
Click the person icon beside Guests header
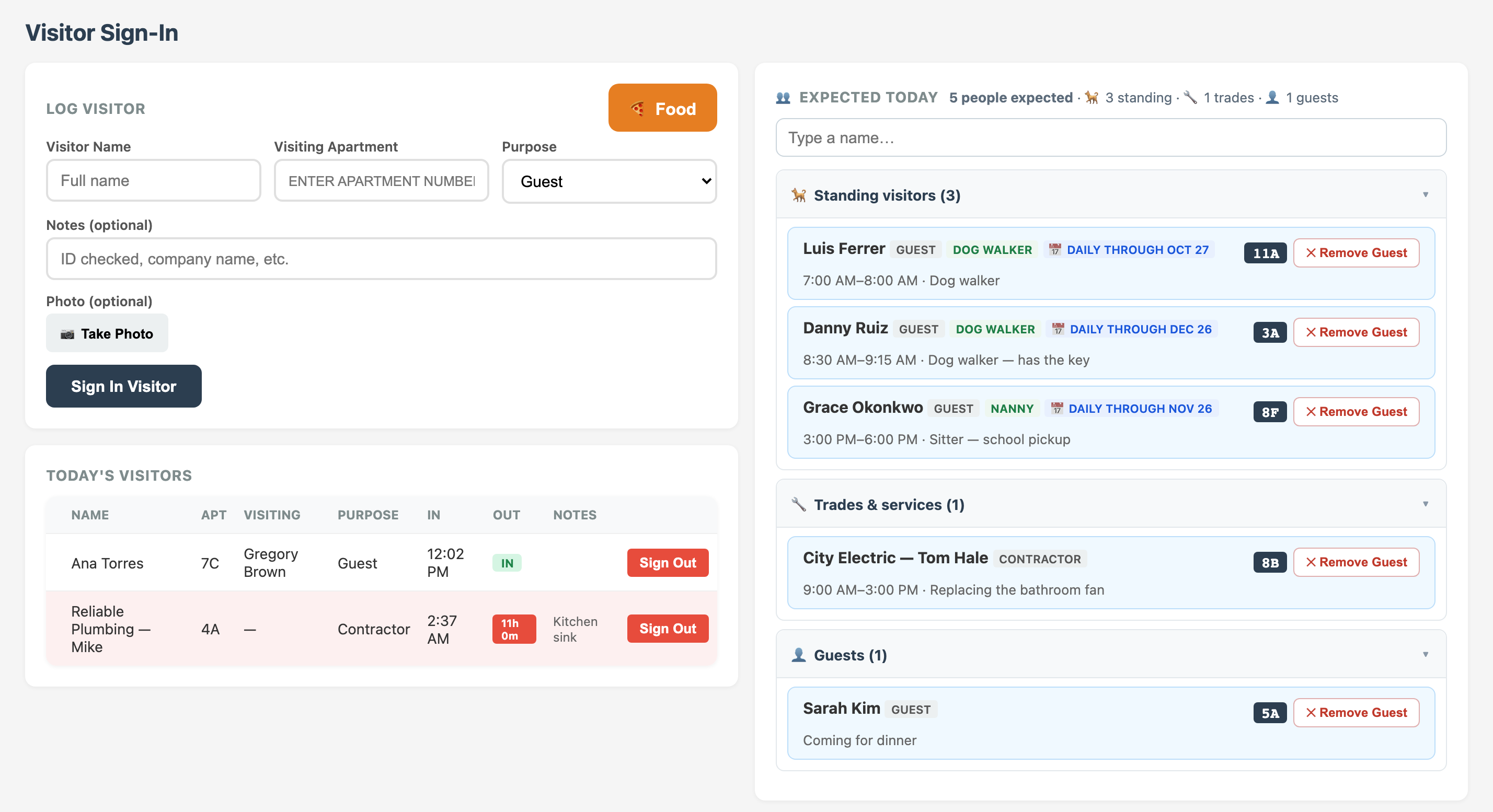point(799,655)
